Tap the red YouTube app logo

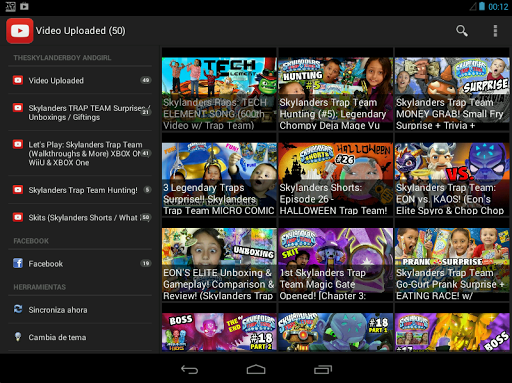click(x=20, y=31)
